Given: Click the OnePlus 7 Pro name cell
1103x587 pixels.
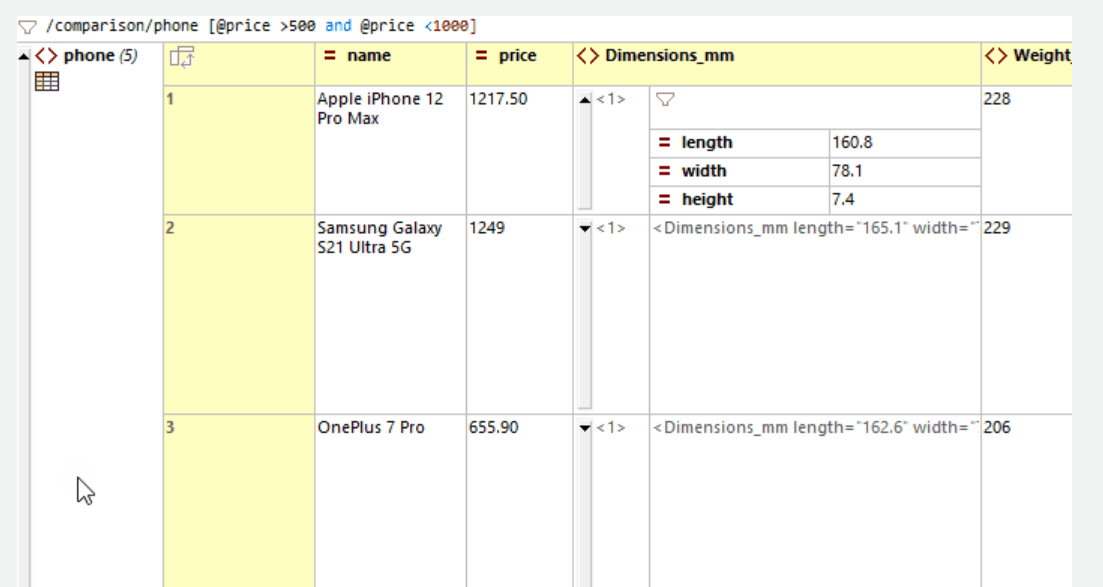Looking at the screenshot, I should tap(390, 500).
